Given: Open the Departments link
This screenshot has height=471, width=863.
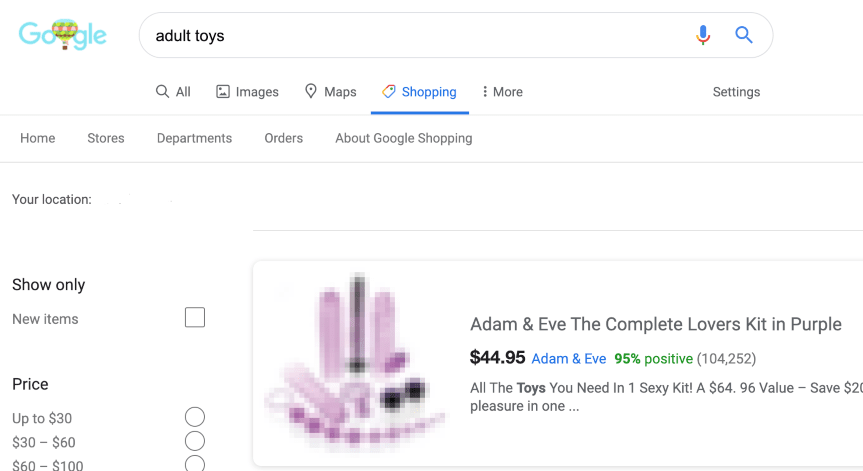Looking at the screenshot, I should (194, 138).
